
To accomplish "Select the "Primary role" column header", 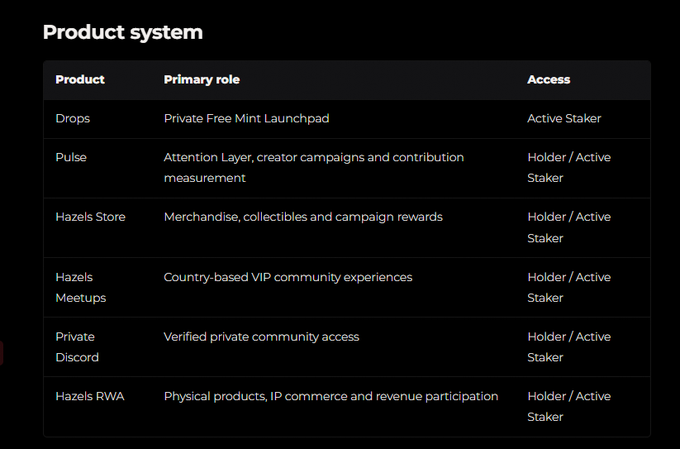I will tap(202, 80).
